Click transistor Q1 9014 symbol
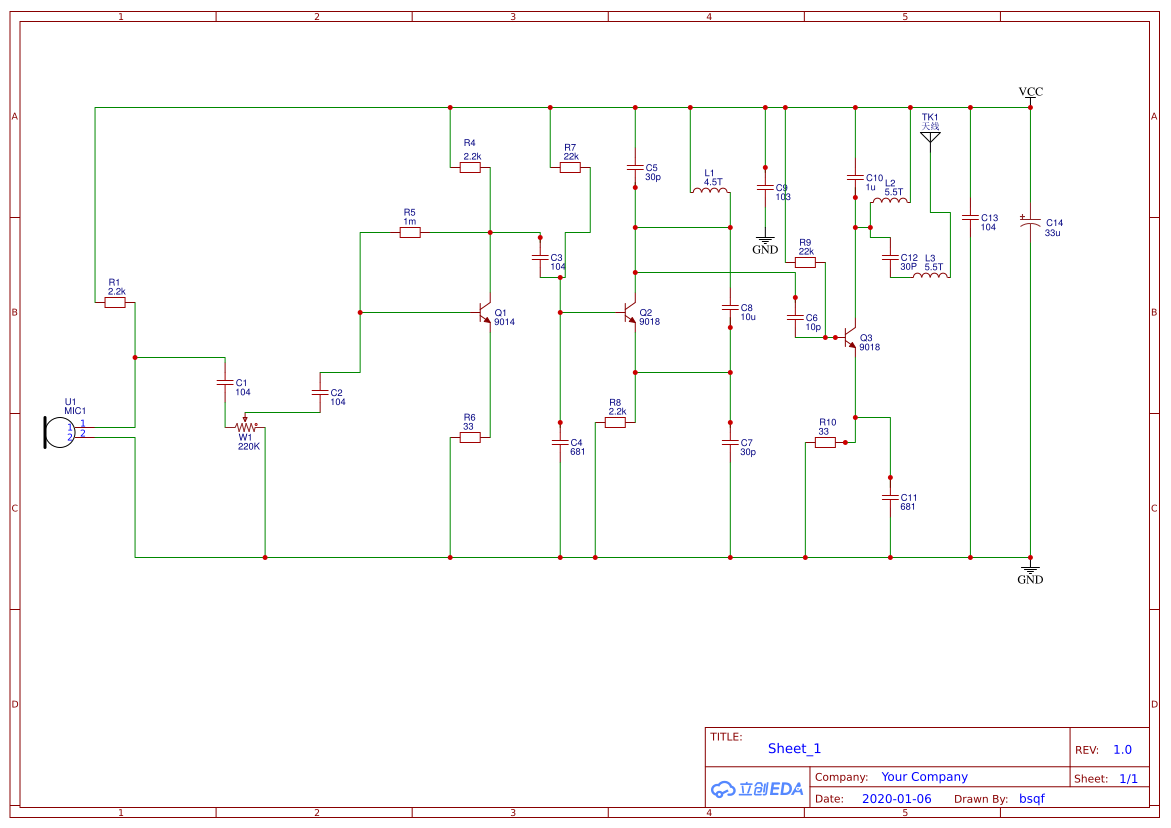The height and width of the screenshot is (828, 1171). [x=485, y=313]
